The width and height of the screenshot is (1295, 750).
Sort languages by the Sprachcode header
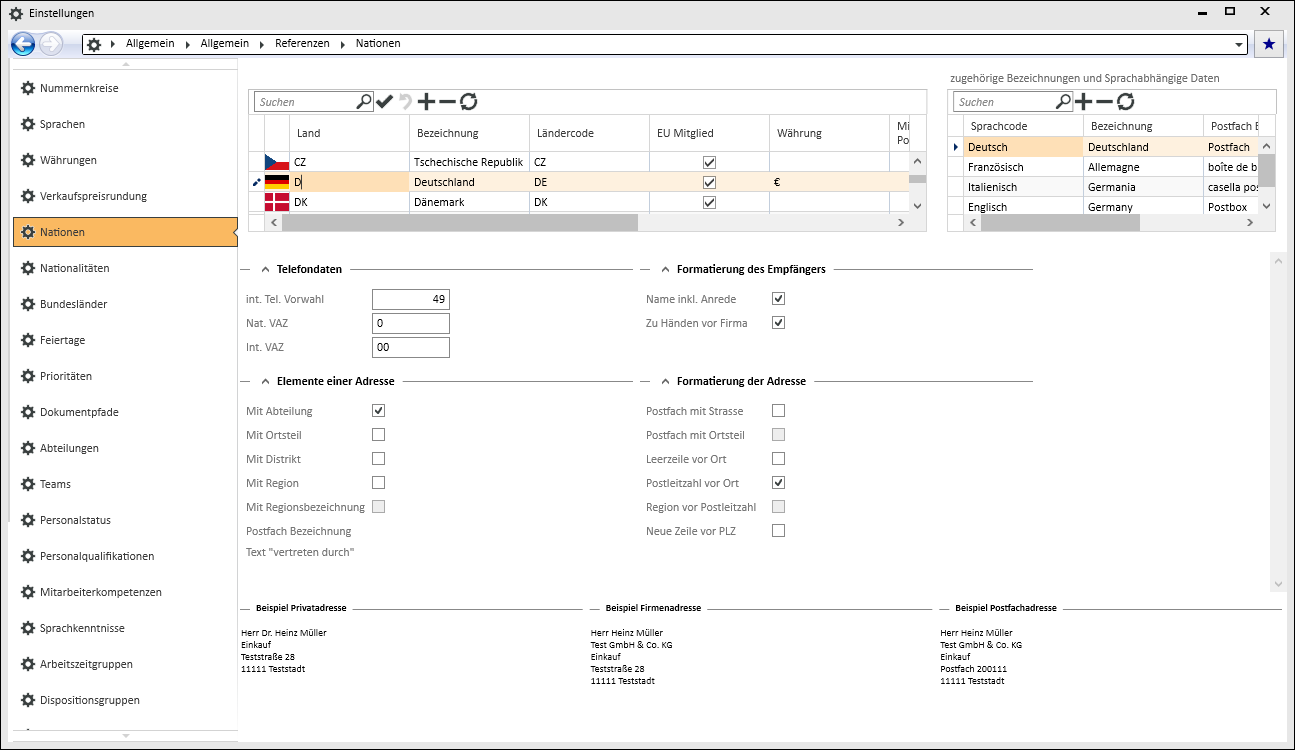click(1024, 126)
